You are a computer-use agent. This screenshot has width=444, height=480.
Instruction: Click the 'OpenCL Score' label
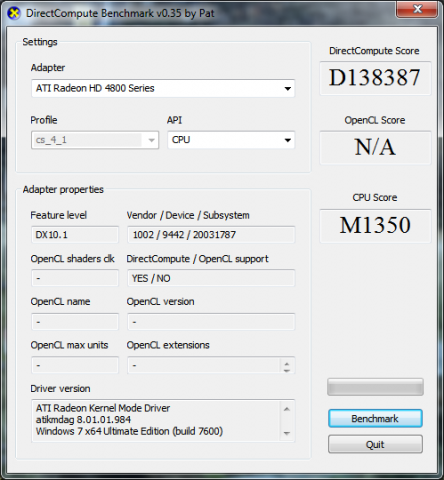pos(375,120)
